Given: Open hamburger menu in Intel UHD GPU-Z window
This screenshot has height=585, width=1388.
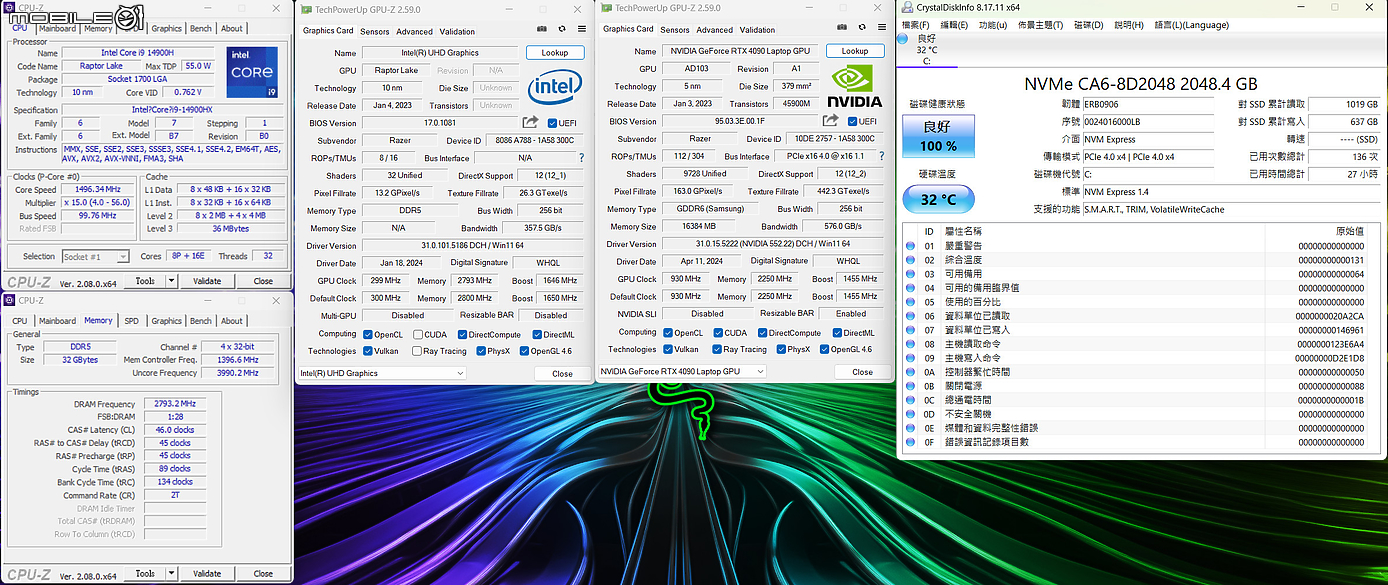Looking at the screenshot, I should 581,30.
